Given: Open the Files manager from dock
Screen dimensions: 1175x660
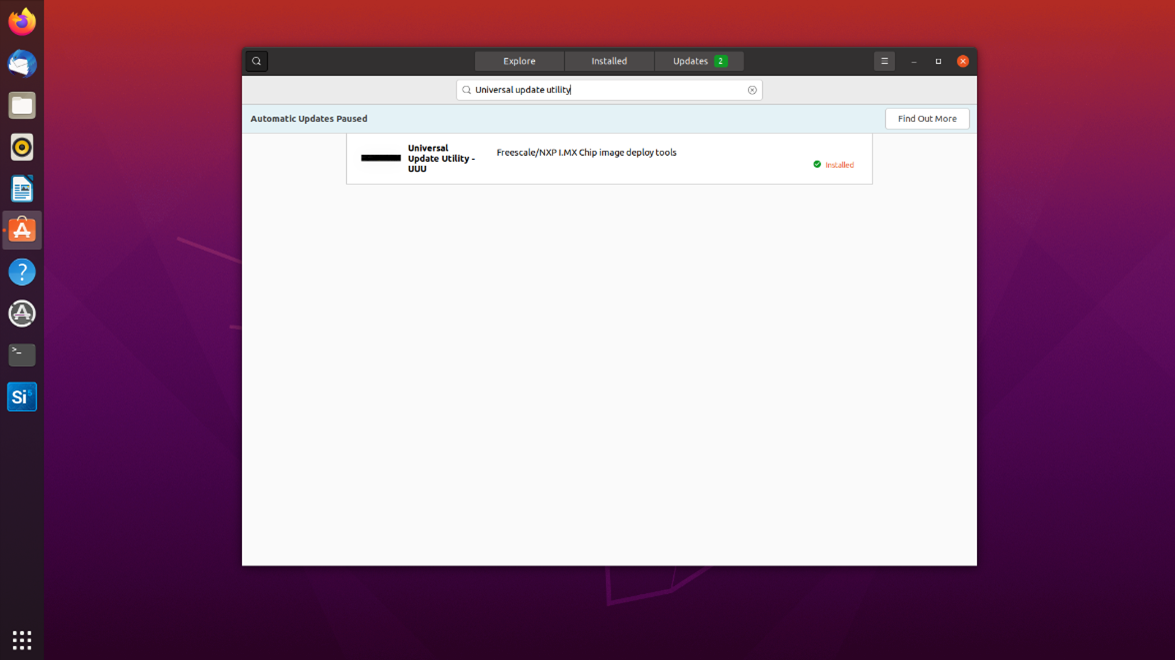Looking at the screenshot, I should pyautogui.click(x=22, y=105).
